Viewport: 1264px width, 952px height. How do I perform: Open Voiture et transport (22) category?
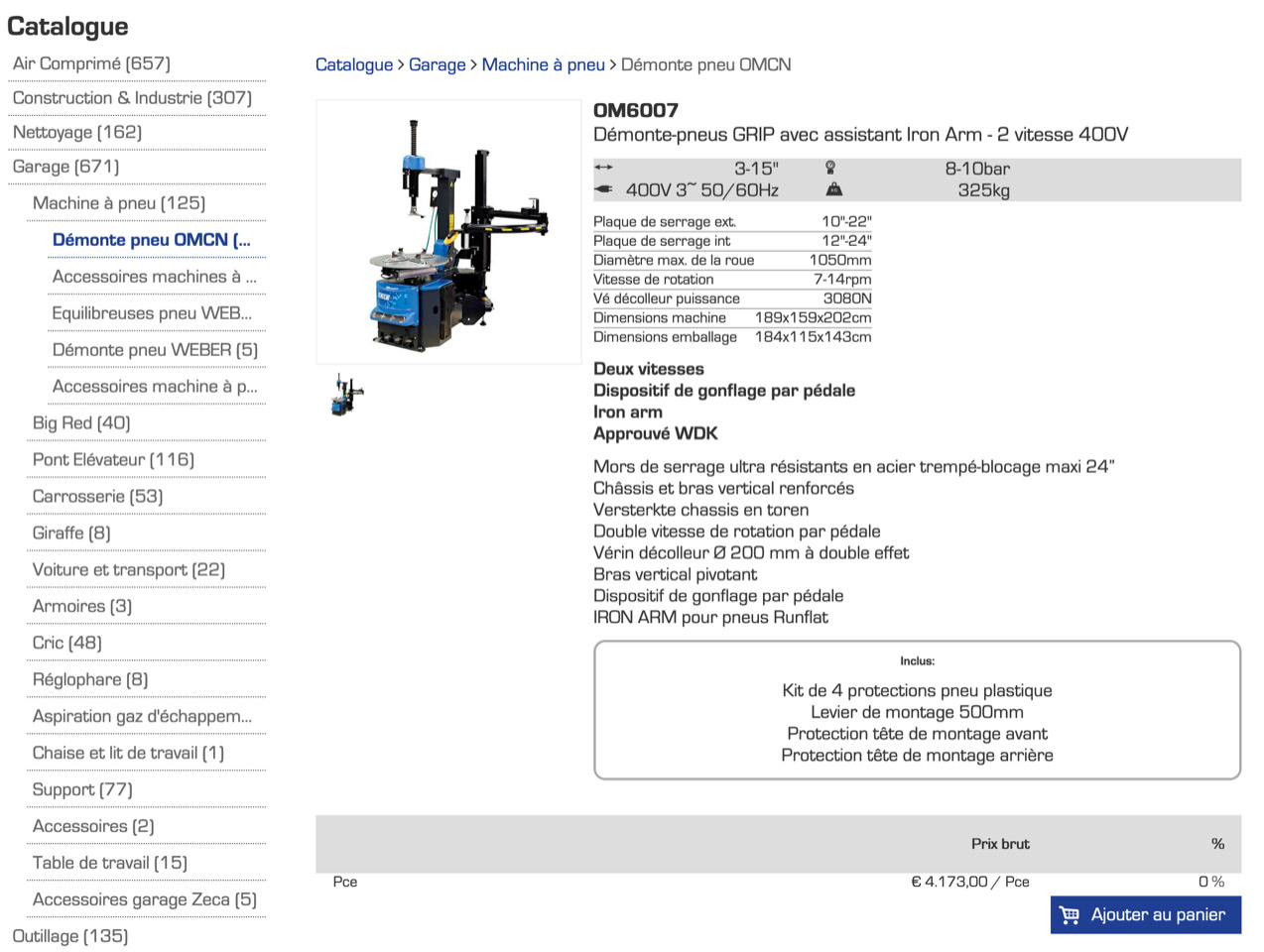coord(129,570)
